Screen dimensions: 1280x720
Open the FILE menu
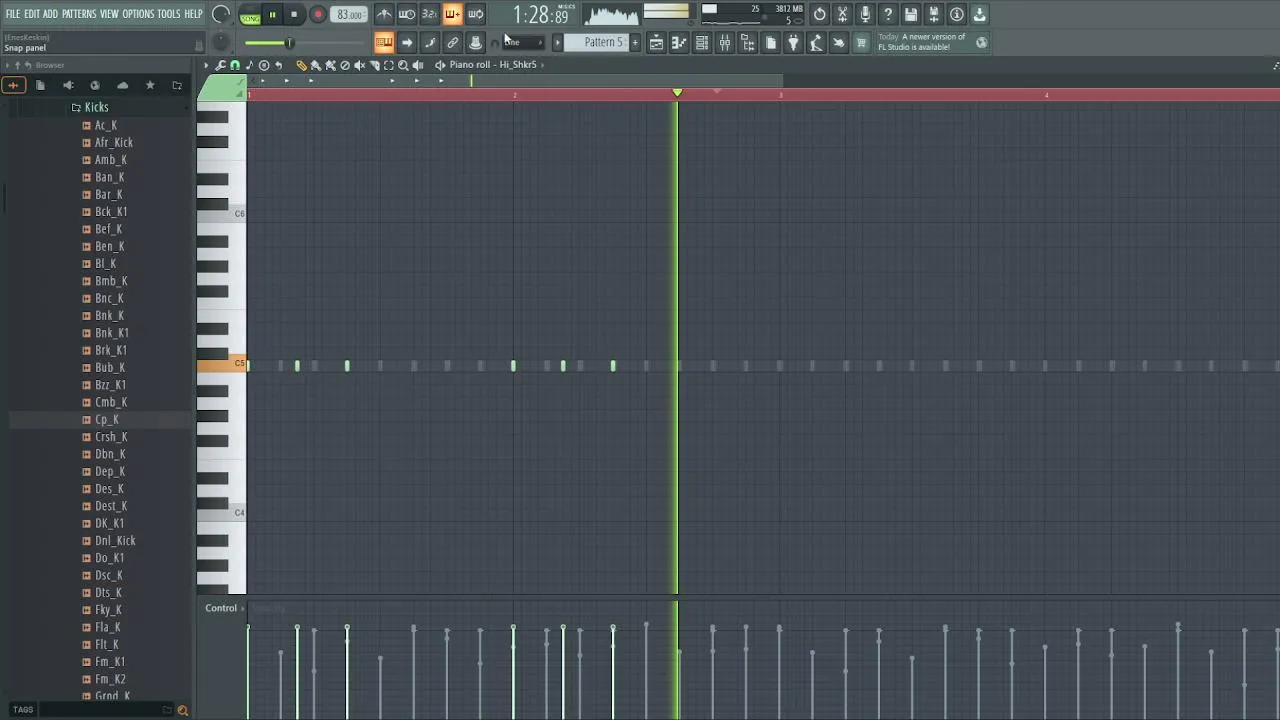(13, 14)
